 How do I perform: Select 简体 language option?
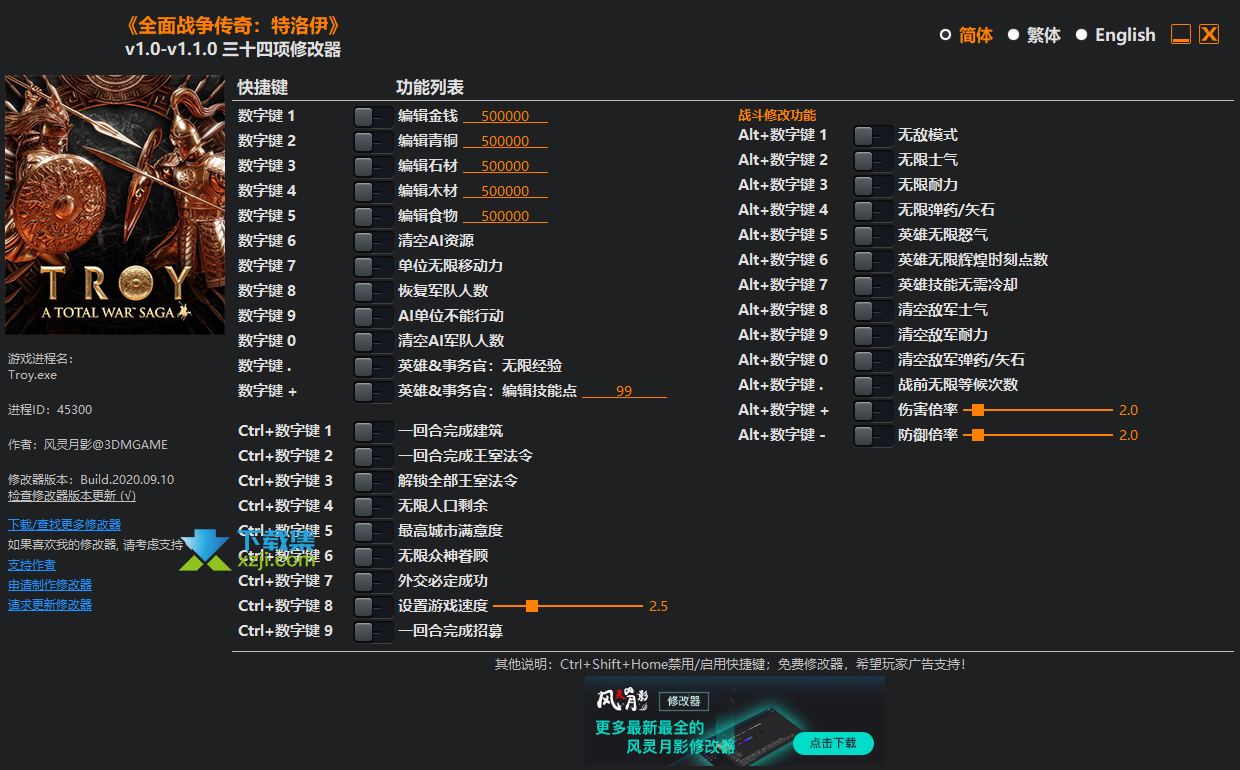tap(966, 35)
